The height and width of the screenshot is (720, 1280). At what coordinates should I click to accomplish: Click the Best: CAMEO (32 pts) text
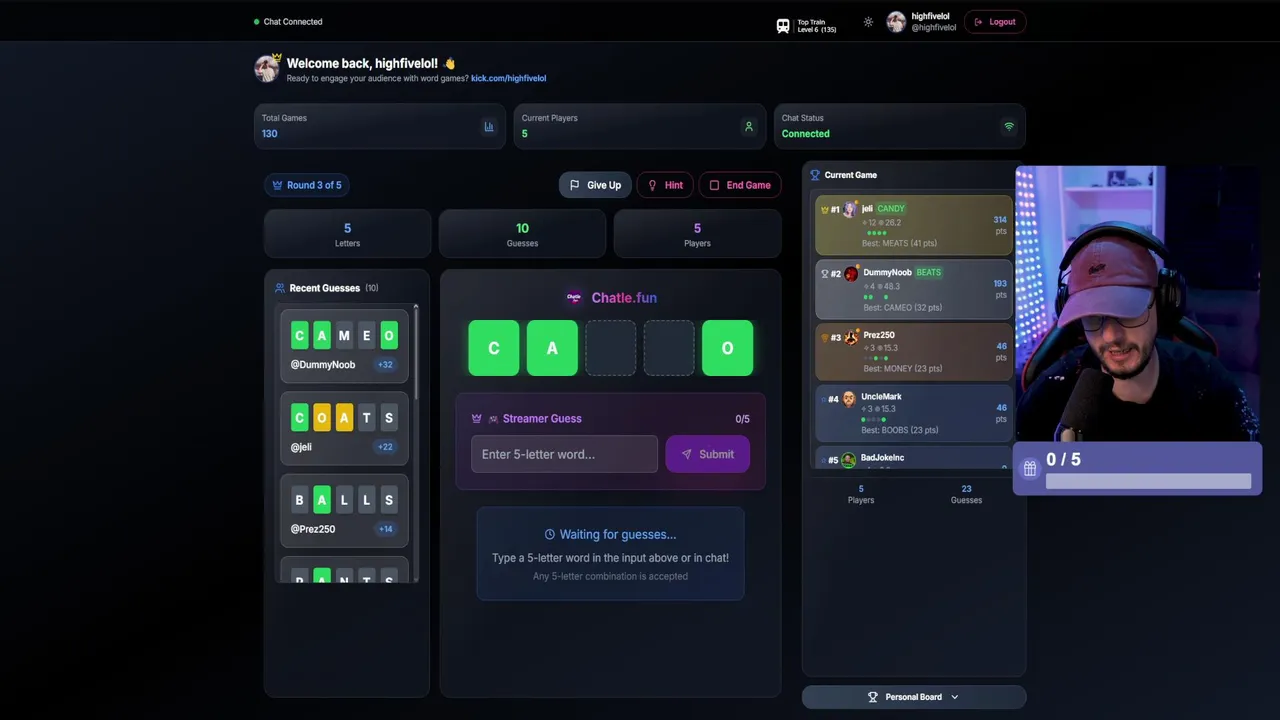tap(901, 307)
